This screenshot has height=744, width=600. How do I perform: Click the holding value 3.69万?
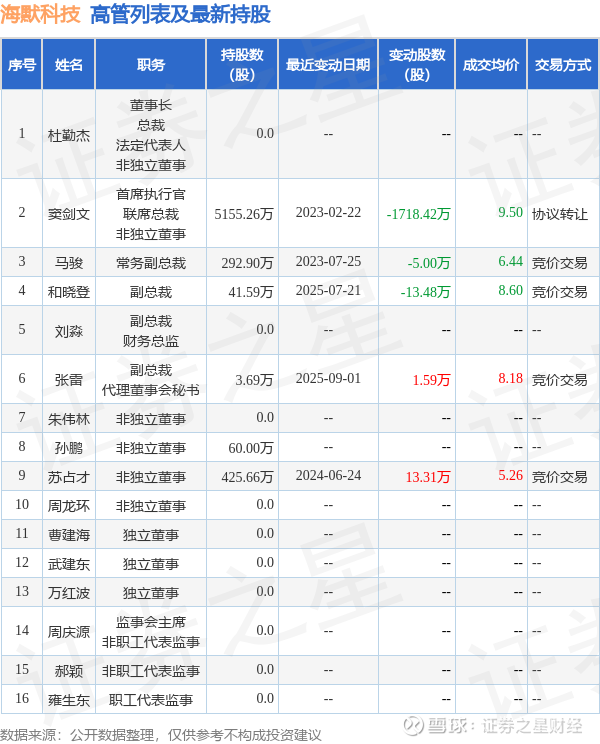pos(255,380)
